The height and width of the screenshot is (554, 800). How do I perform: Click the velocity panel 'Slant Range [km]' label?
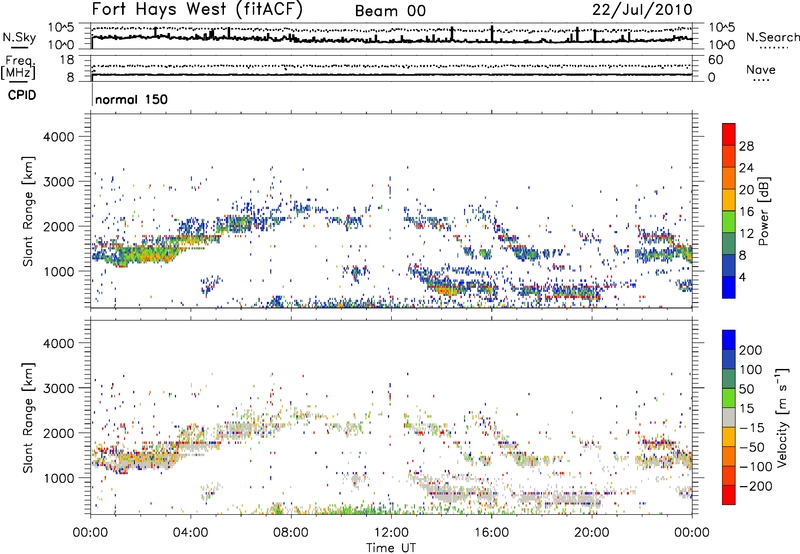pos(28,418)
